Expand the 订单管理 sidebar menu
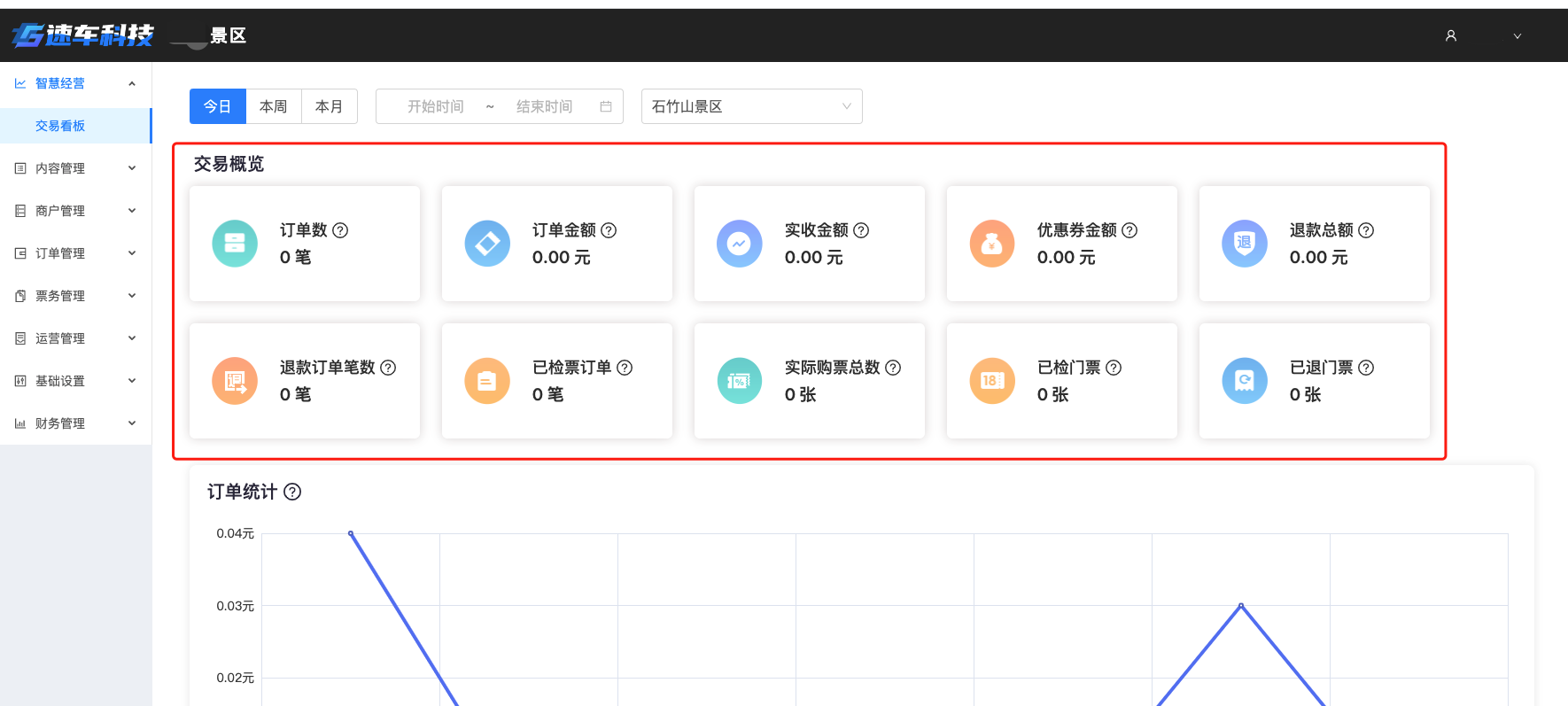 pyautogui.click(x=132, y=253)
